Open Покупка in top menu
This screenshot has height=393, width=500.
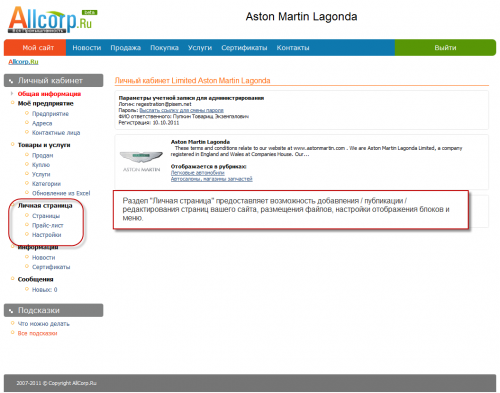[x=164, y=48]
